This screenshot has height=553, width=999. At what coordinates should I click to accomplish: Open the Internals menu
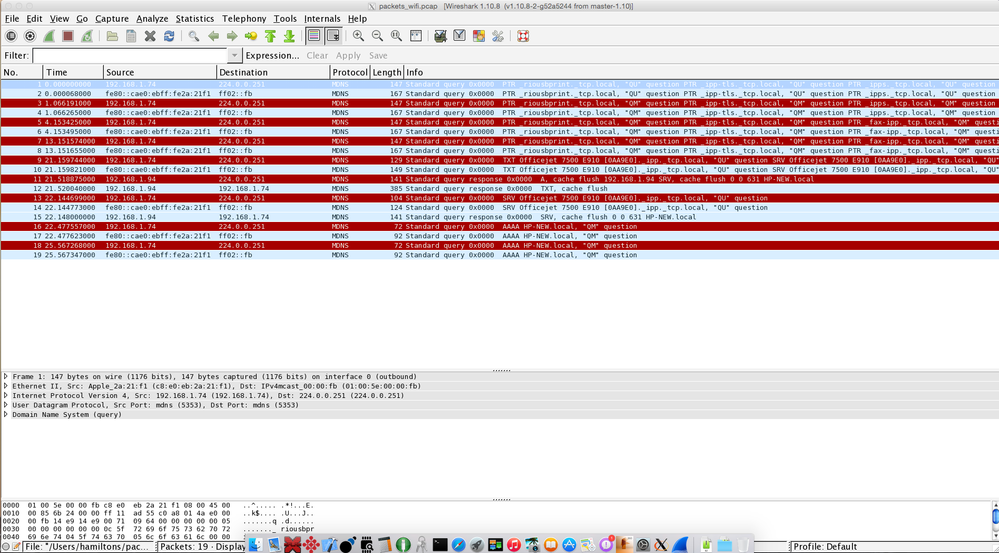(322, 19)
